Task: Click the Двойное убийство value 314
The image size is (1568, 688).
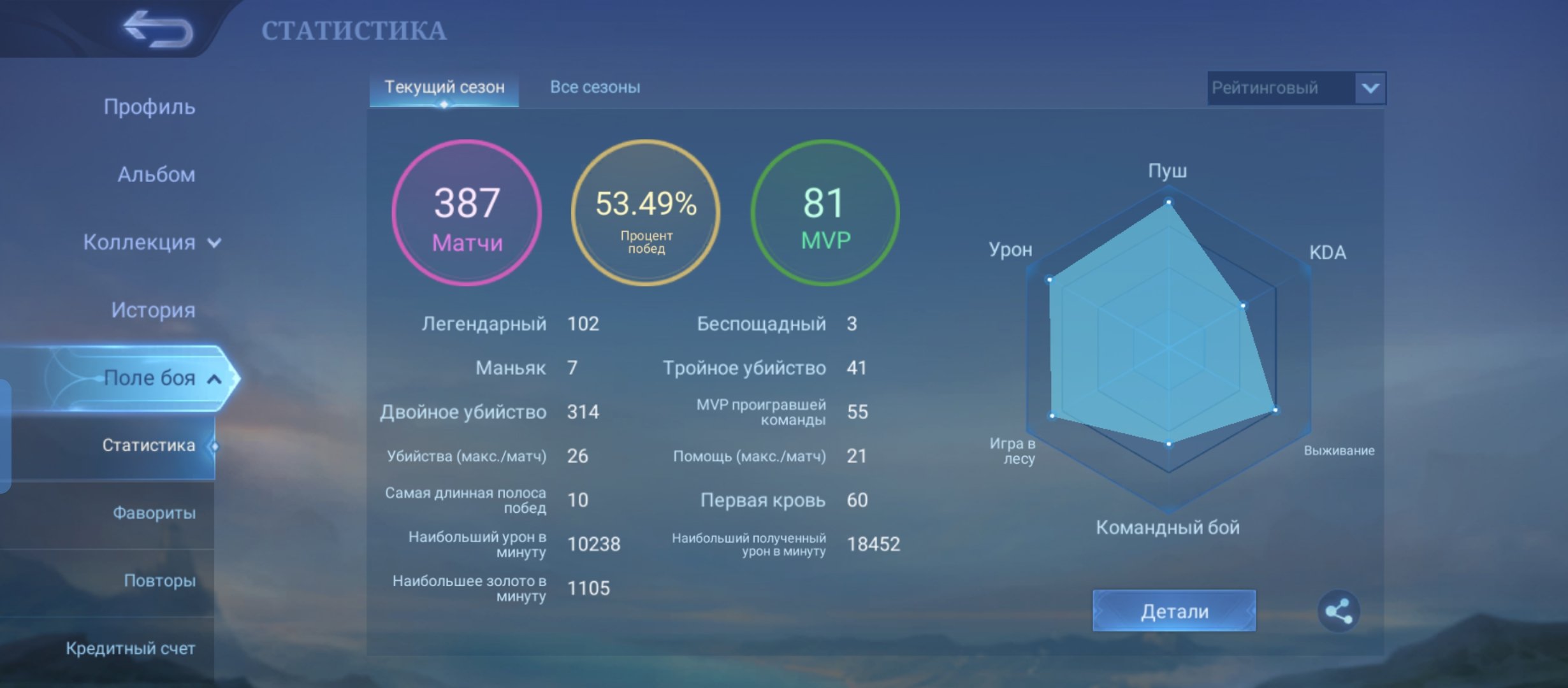Action: (x=583, y=412)
